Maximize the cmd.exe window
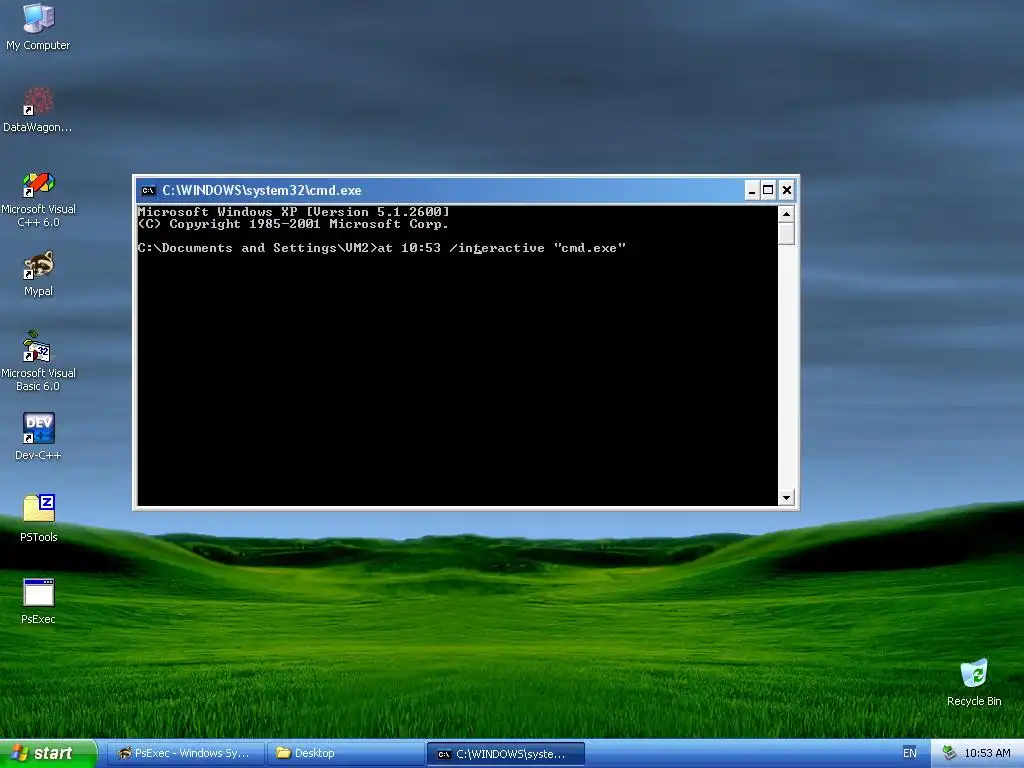Screen dimensions: 1024x768 (769, 191)
